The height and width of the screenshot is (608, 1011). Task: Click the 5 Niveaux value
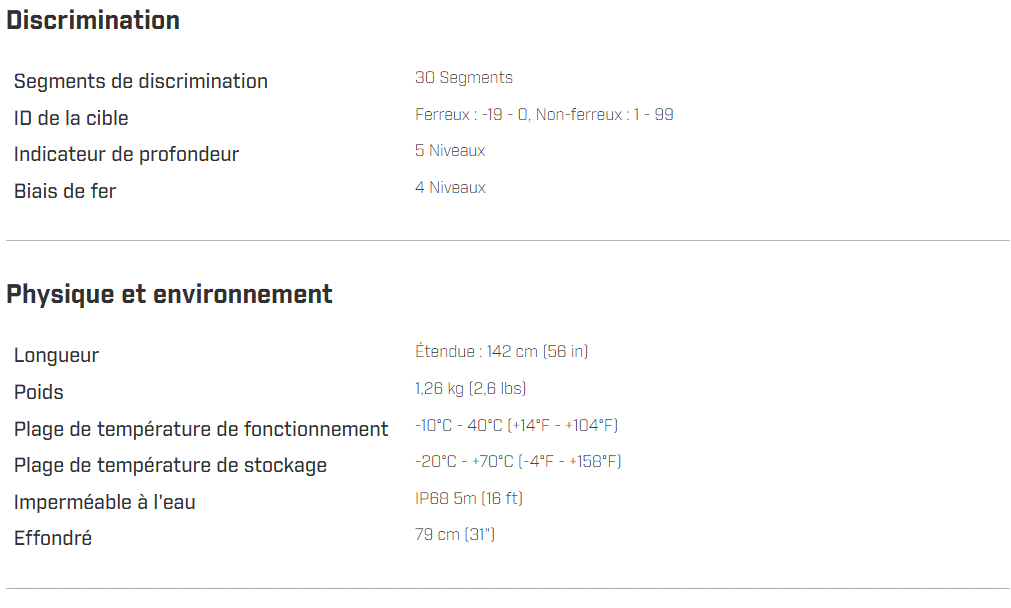point(450,151)
